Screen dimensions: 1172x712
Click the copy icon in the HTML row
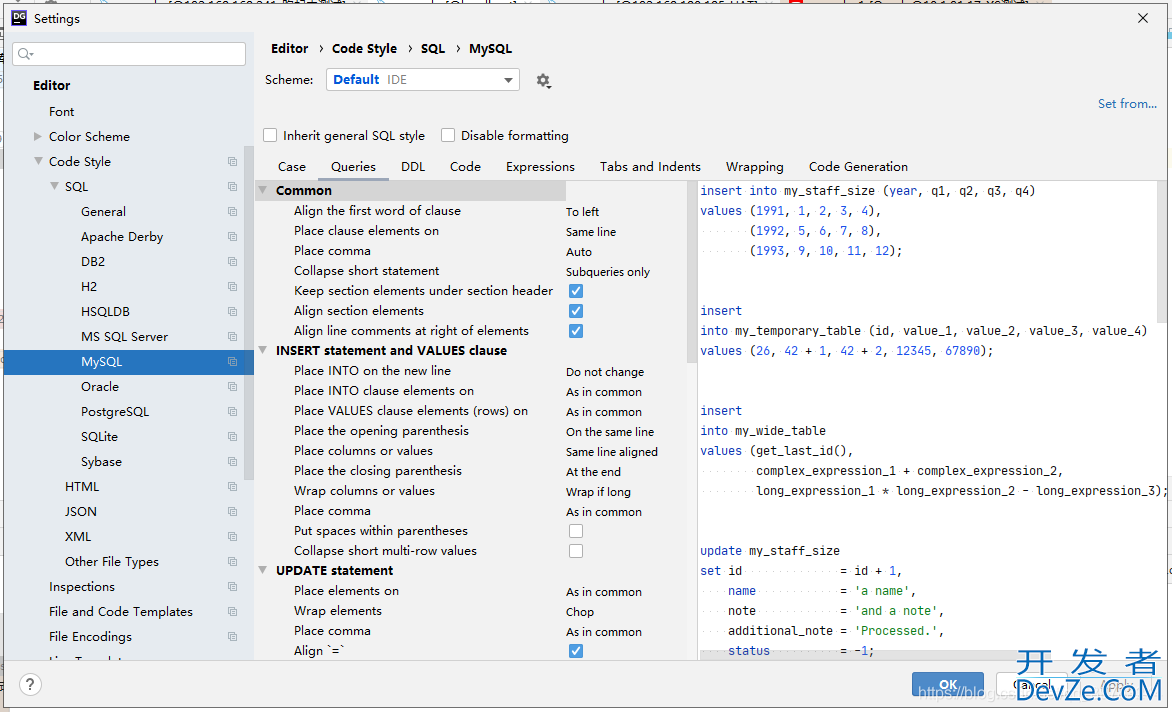(x=232, y=487)
